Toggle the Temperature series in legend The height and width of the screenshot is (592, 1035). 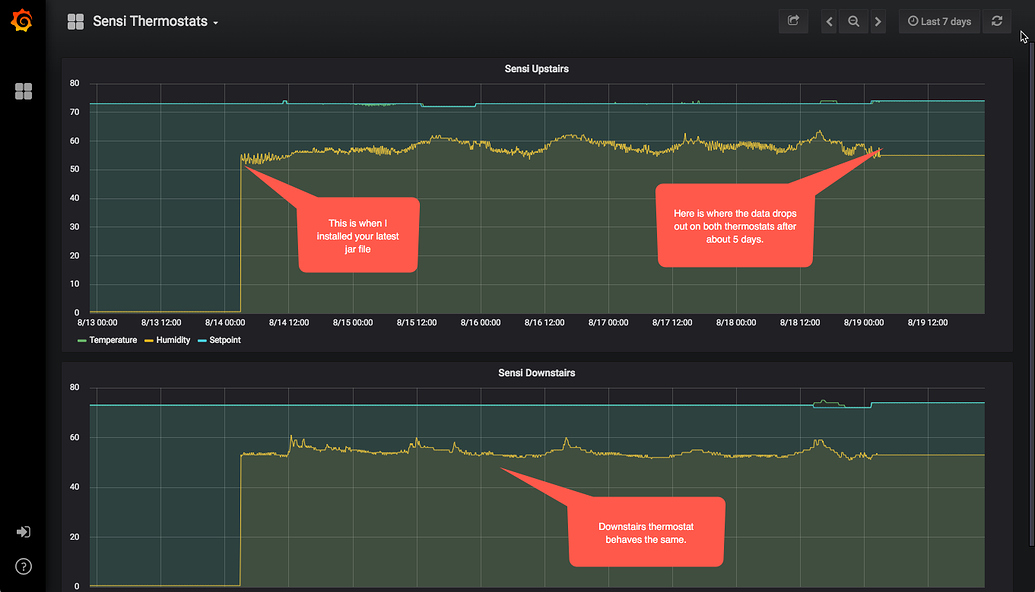point(112,340)
